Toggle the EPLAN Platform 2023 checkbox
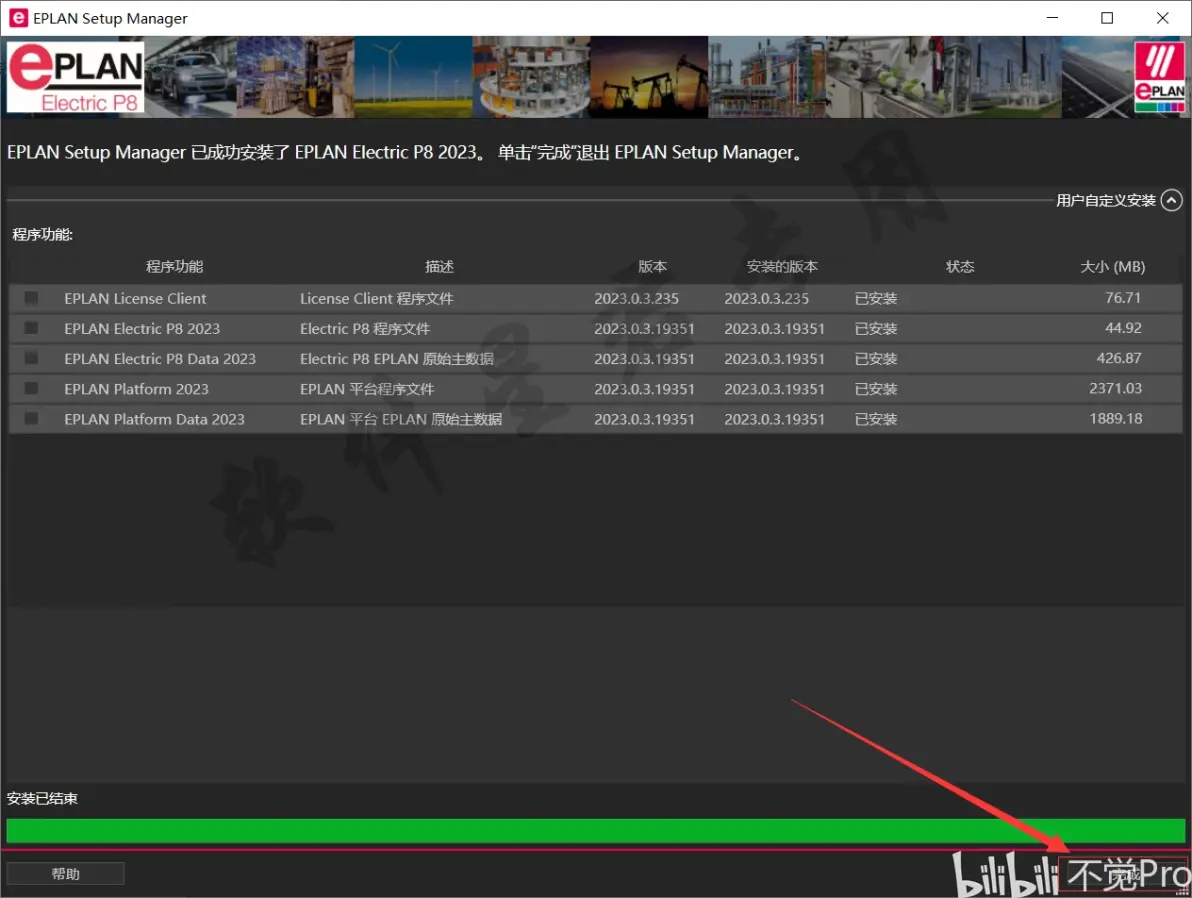 pos(31,389)
